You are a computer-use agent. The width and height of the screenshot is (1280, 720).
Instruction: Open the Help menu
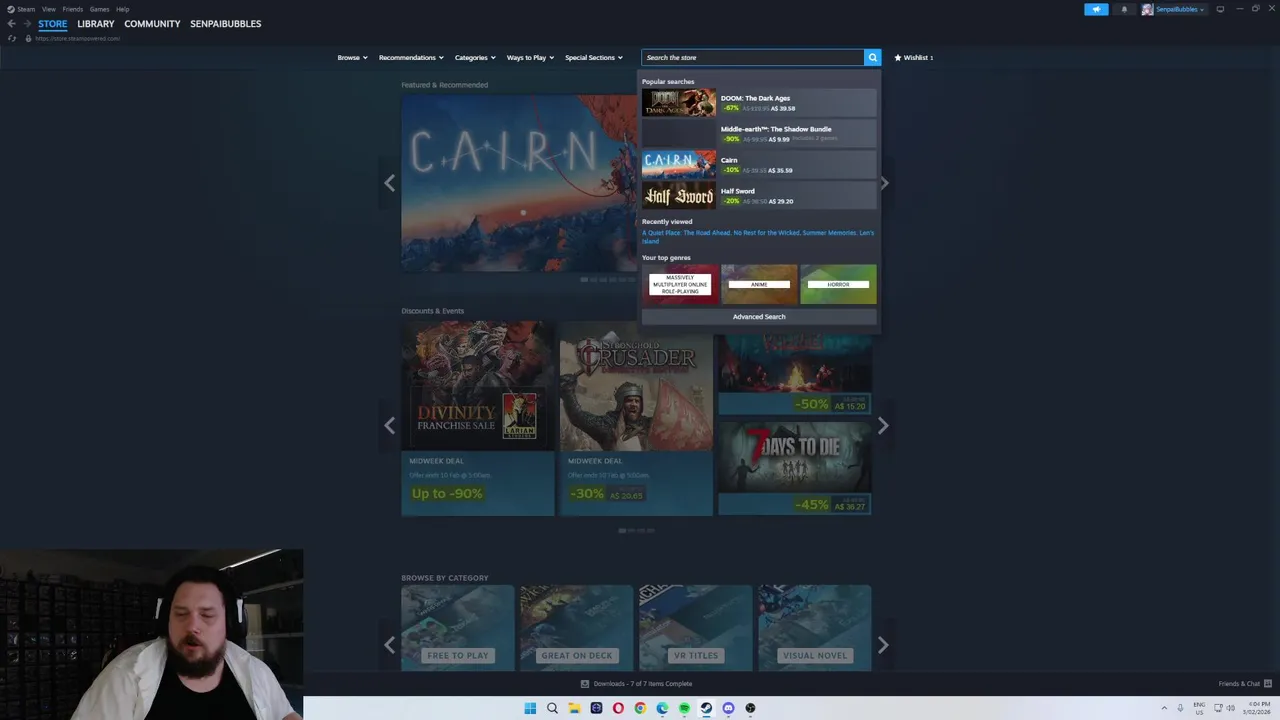point(122,9)
